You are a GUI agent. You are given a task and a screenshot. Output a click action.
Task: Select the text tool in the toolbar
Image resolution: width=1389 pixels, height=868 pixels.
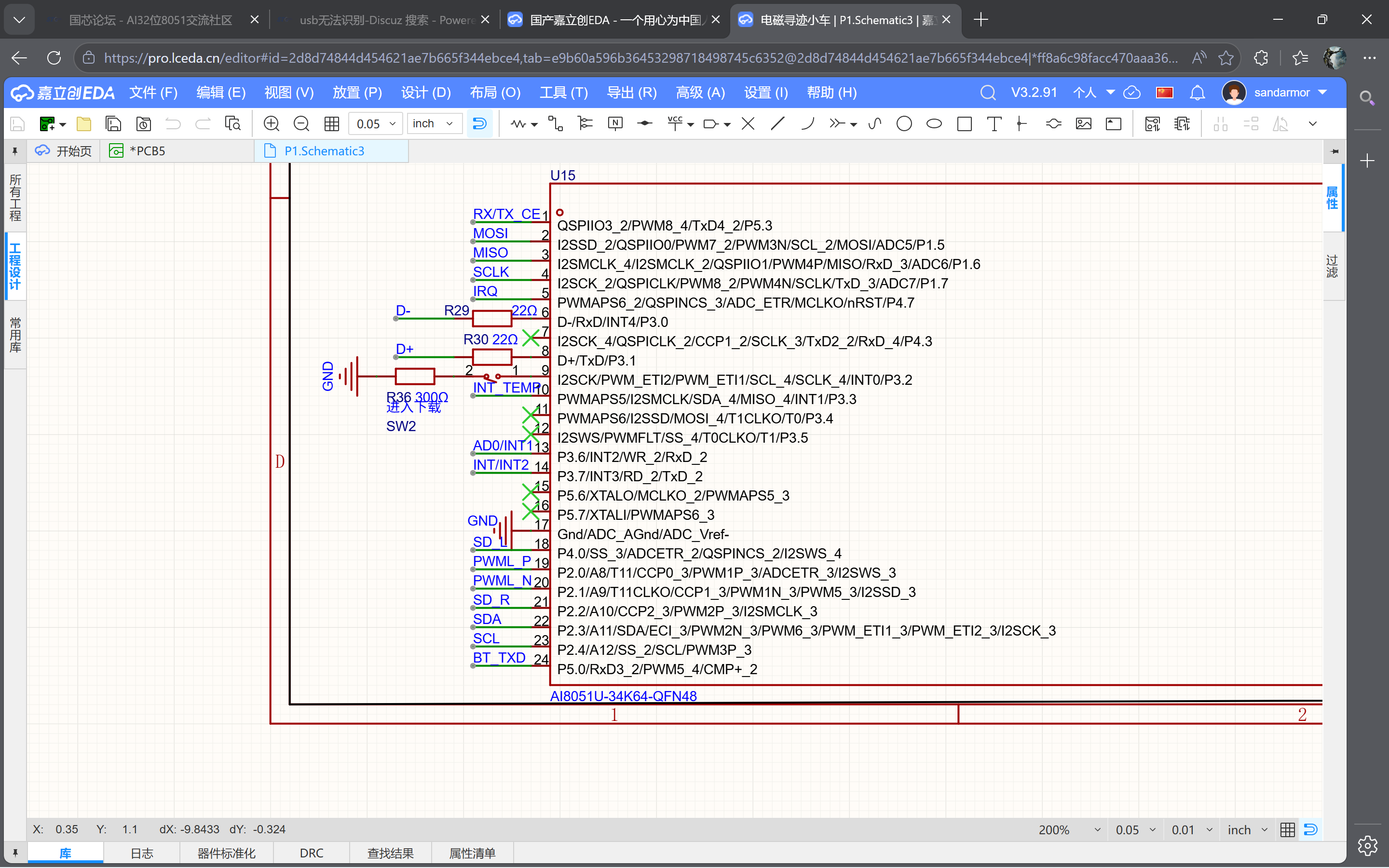click(994, 123)
